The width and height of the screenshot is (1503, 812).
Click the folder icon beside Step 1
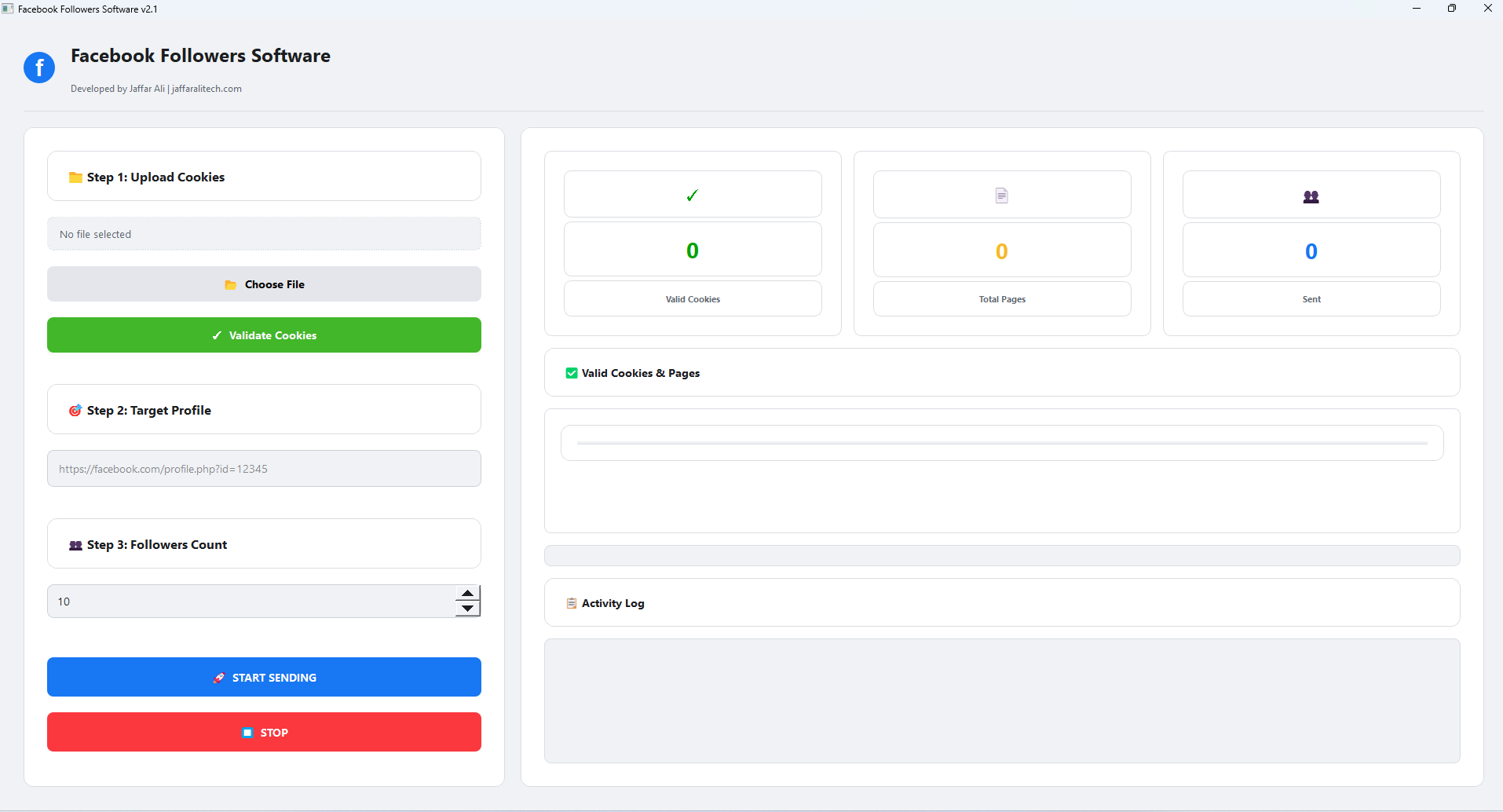[x=75, y=177]
